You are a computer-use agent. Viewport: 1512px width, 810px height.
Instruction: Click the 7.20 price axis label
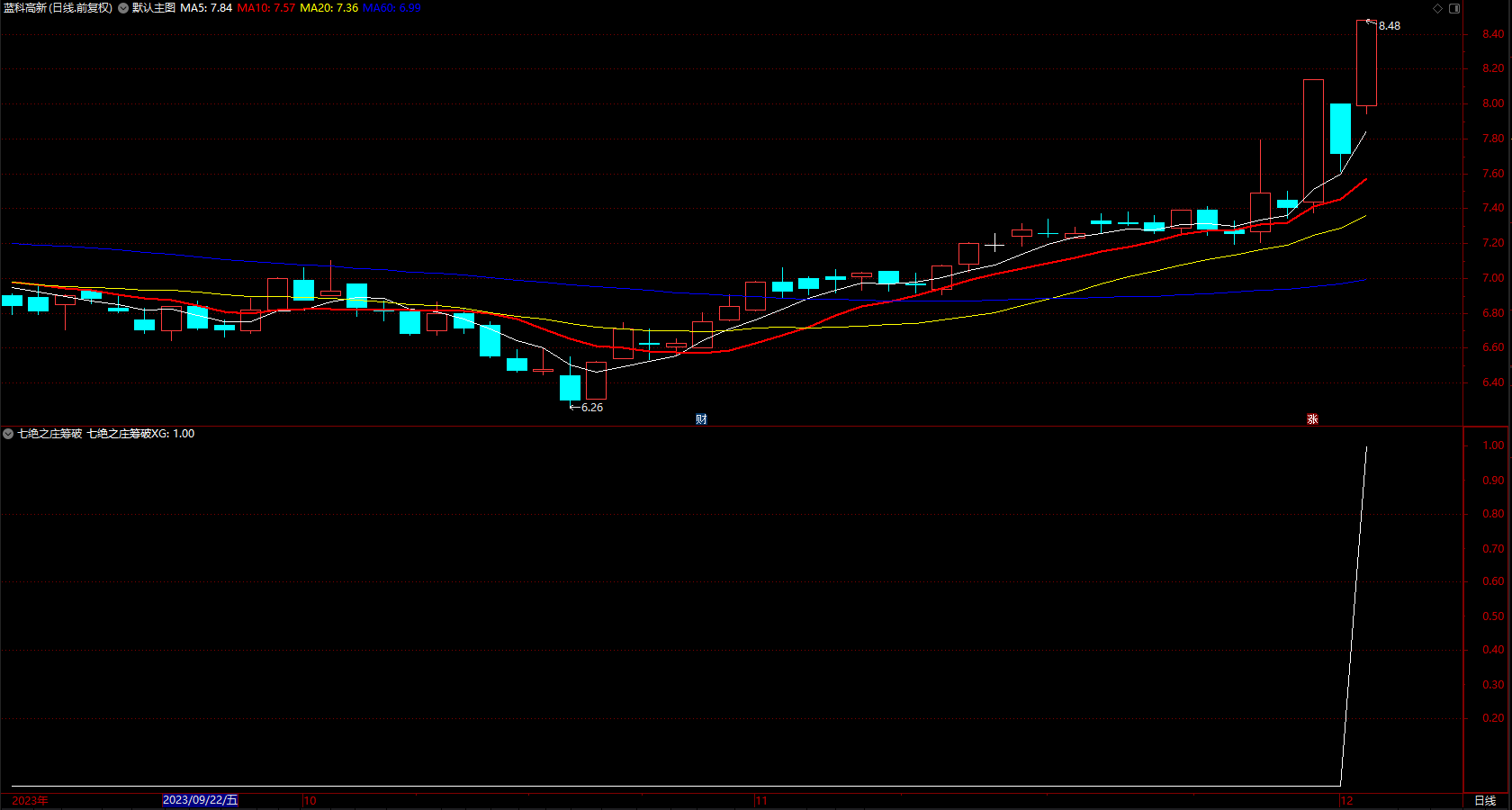pos(1493,243)
